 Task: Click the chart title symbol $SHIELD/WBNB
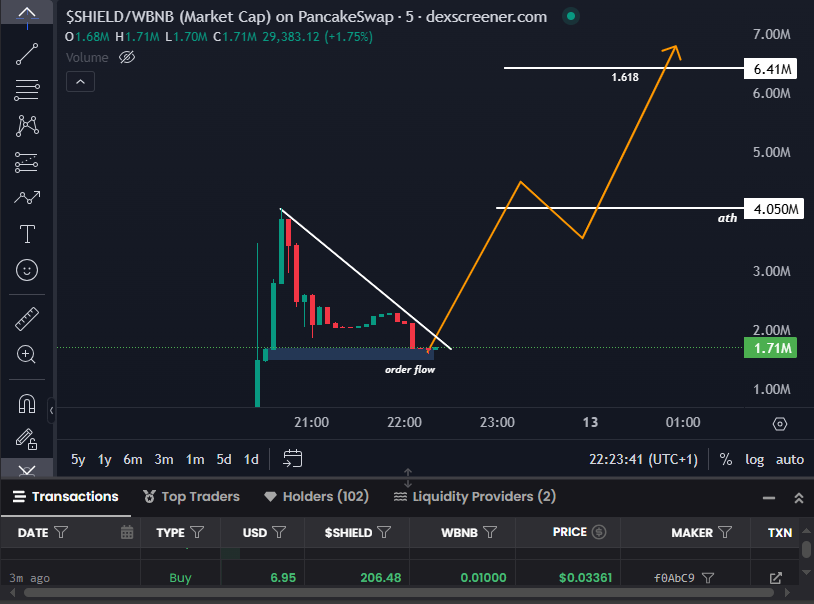point(119,17)
